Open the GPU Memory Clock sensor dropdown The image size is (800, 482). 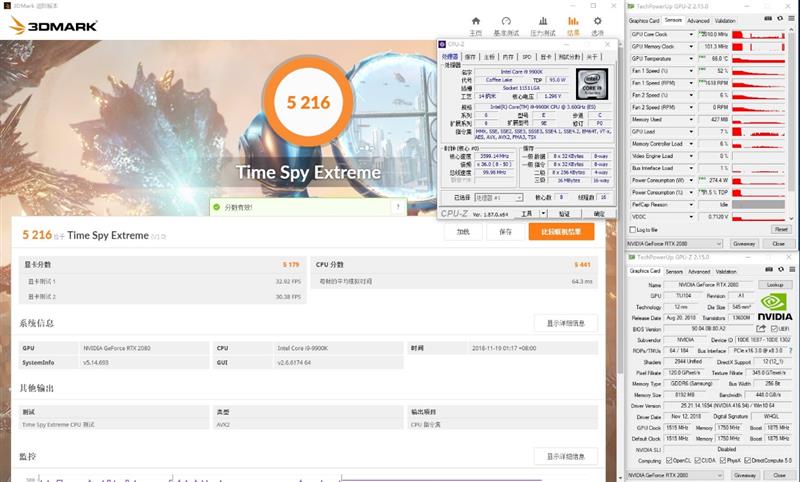tap(691, 47)
